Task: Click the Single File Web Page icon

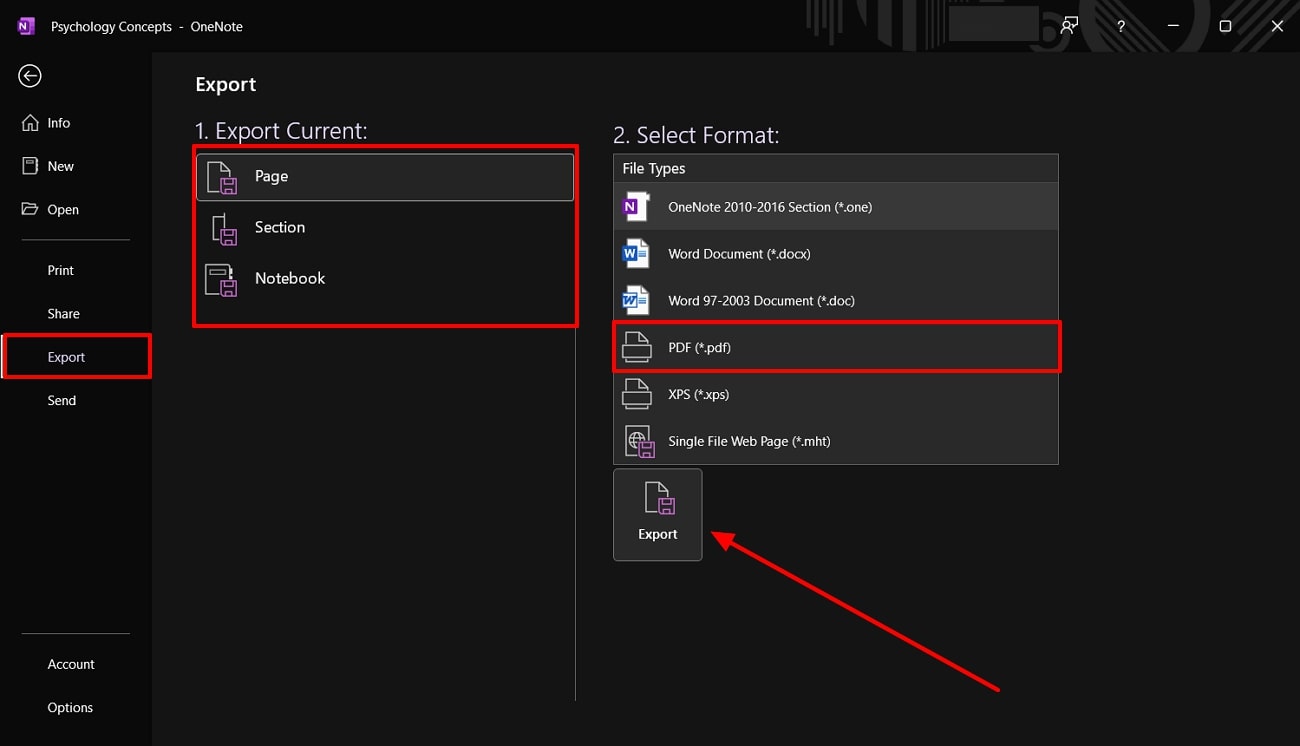Action: coord(639,441)
